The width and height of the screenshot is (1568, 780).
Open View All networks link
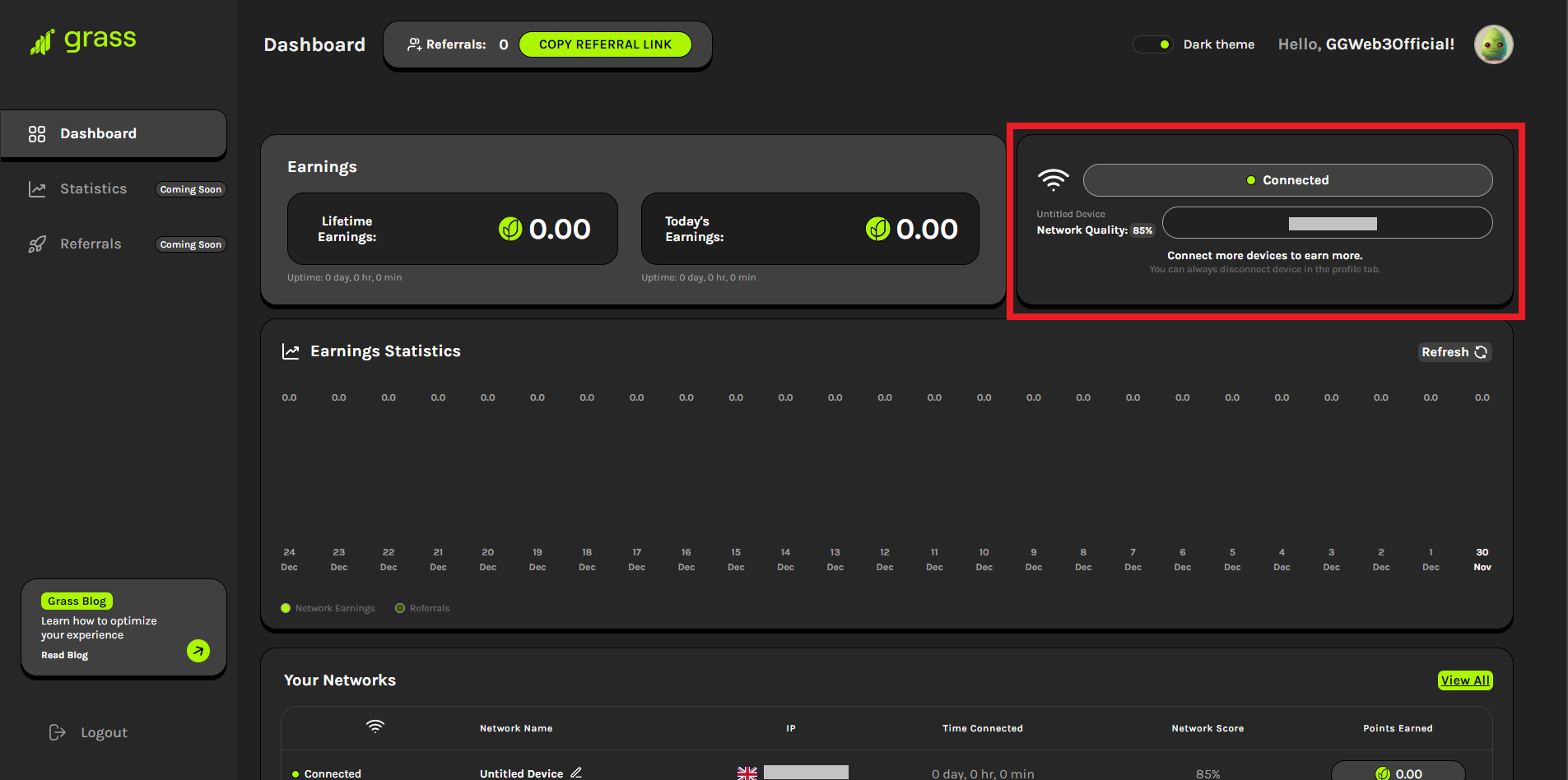point(1464,680)
